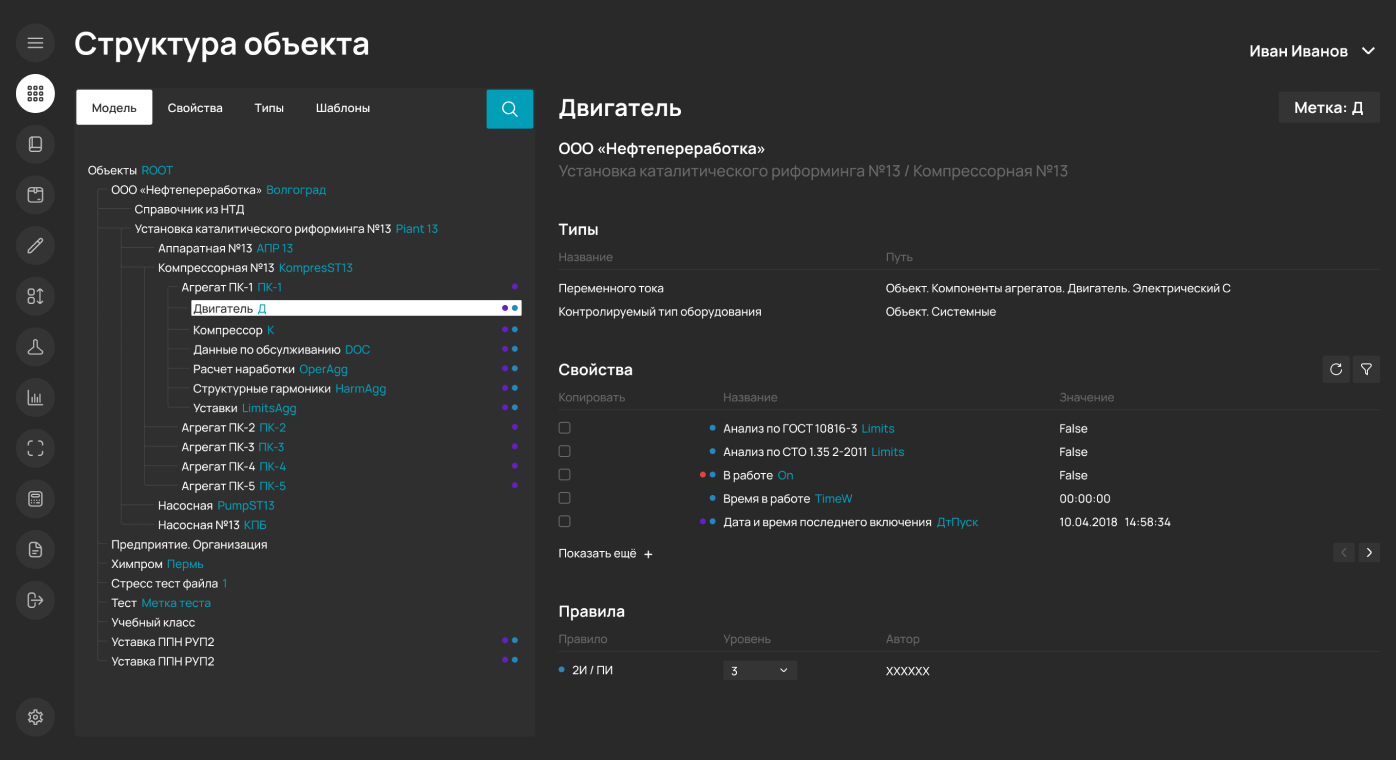Viewport: 1396px width, 760px height.
Task: Check the Анализ по ГОСТ 10816-3 checkbox
Action: coord(565,428)
